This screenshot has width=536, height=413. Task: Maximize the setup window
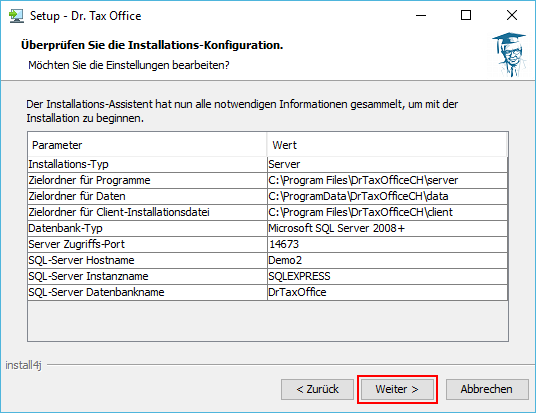pyautogui.click(x=466, y=15)
